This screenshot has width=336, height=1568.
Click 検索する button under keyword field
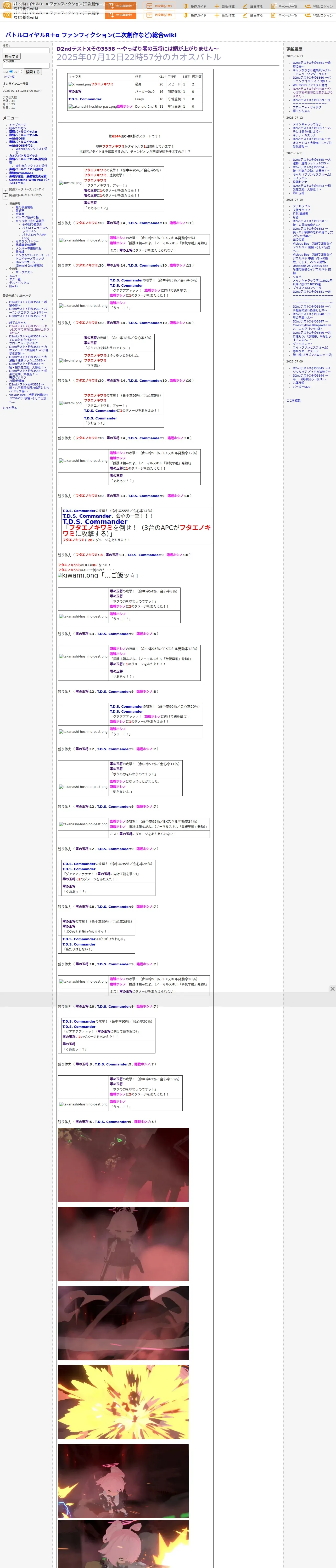tap(12, 57)
